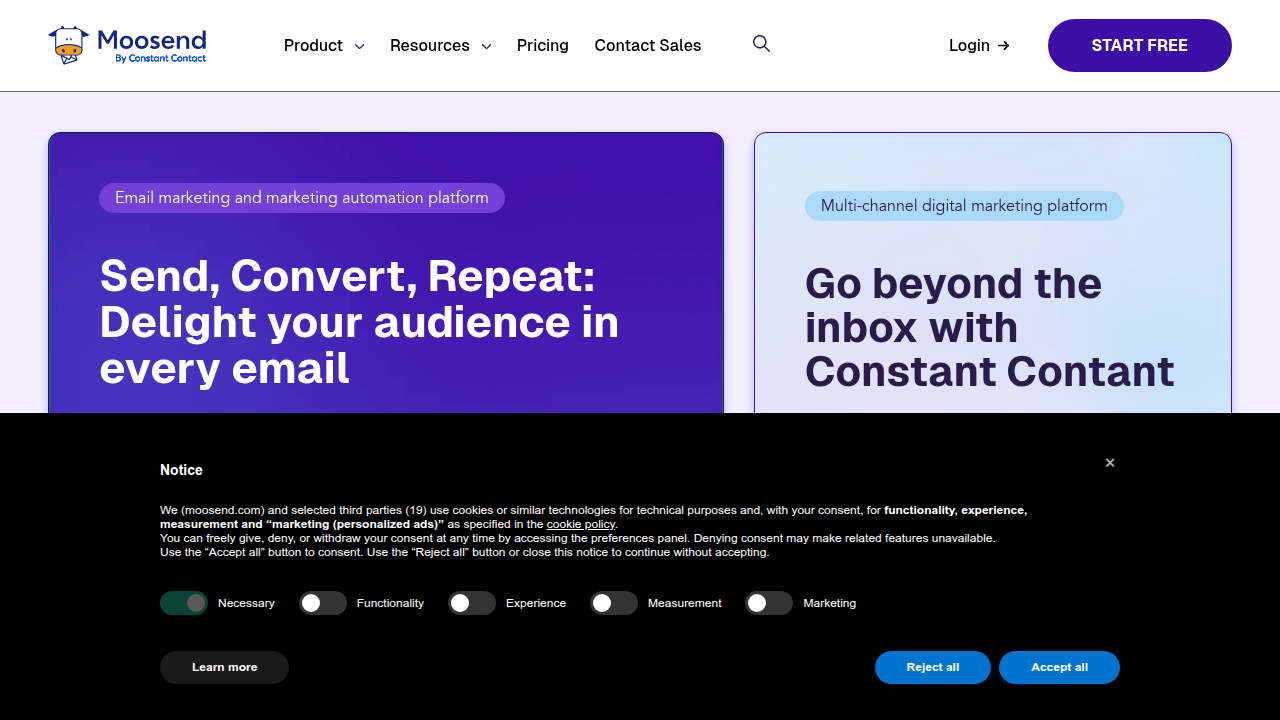Go to the Pricing page
Screen dimensions: 1280x720
tap(543, 45)
